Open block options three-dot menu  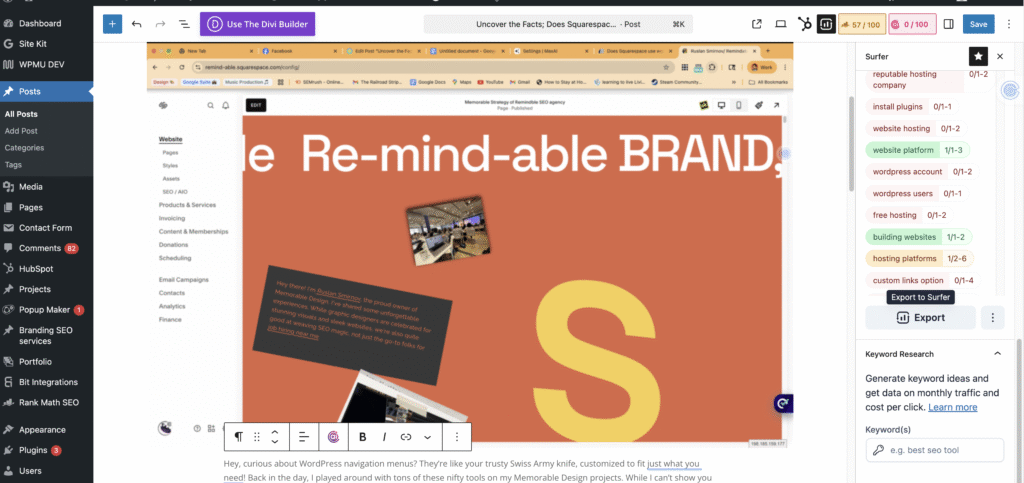(457, 437)
